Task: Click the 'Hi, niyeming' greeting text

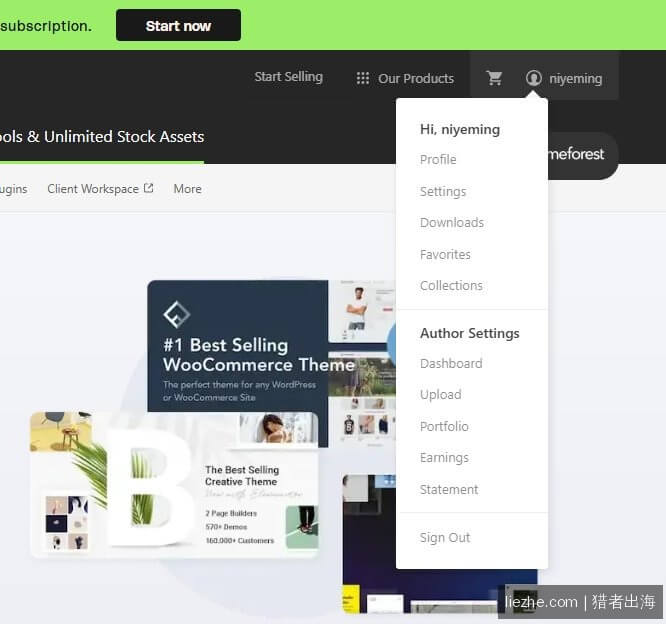Action: coord(460,129)
